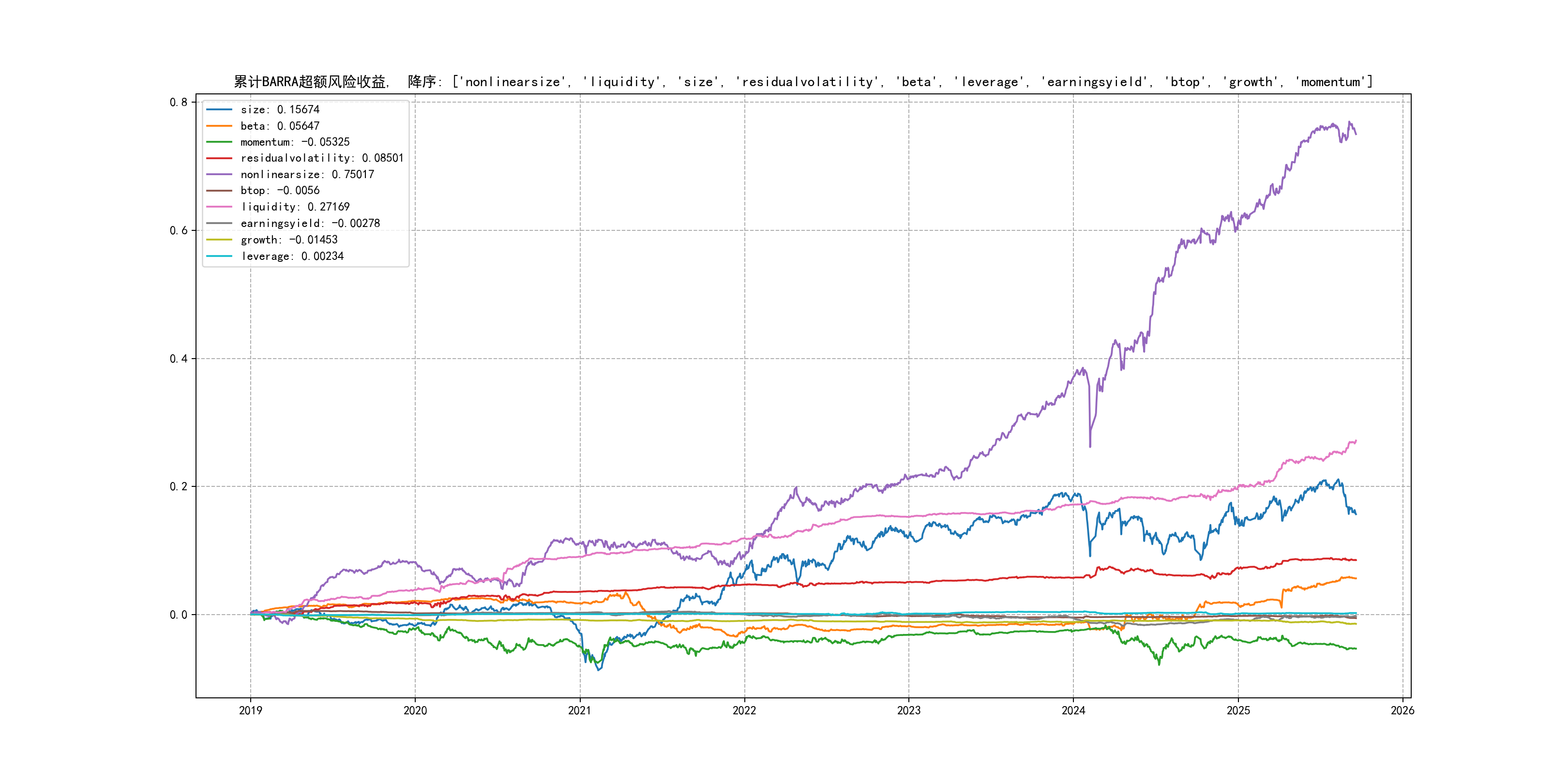Viewport: 1568px width, 784px height.
Task: Click the 0.8 y-axis tick label
Action: [179, 102]
